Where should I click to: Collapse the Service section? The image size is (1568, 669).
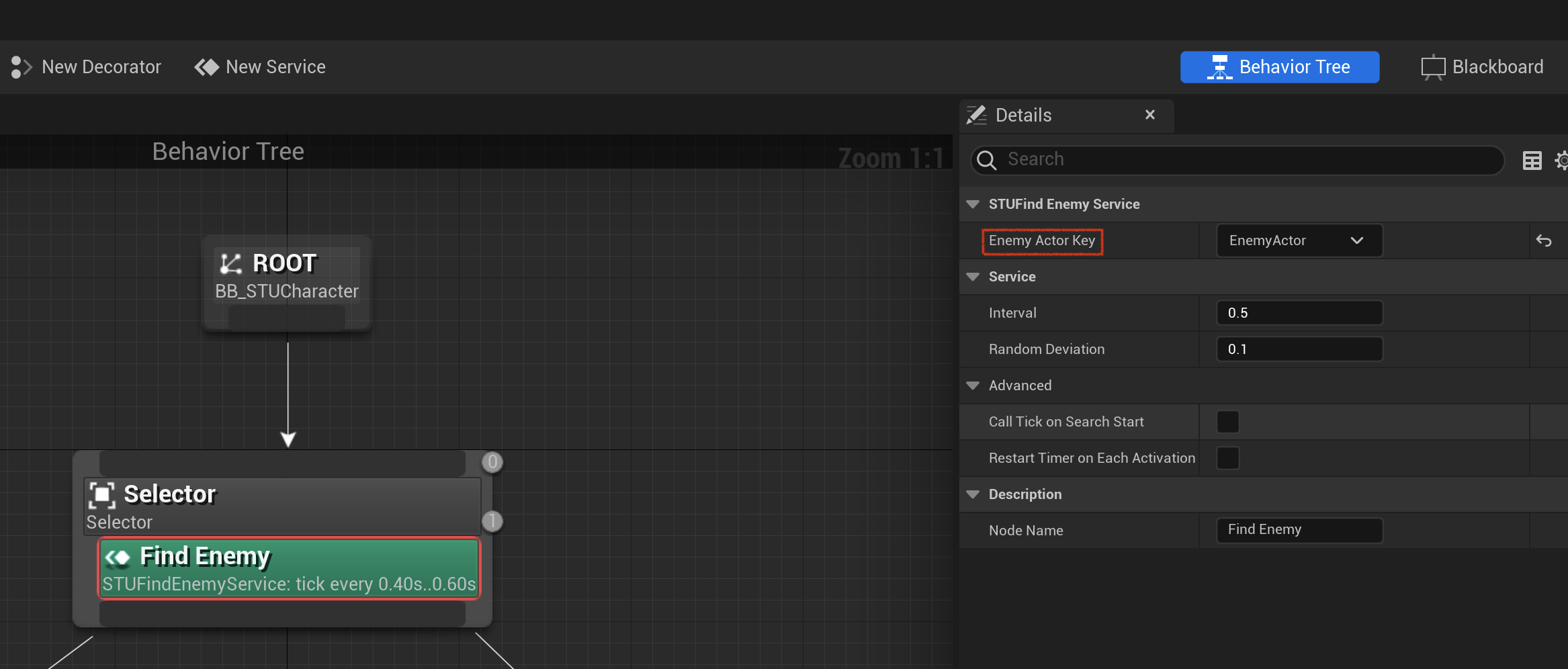(x=973, y=277)
